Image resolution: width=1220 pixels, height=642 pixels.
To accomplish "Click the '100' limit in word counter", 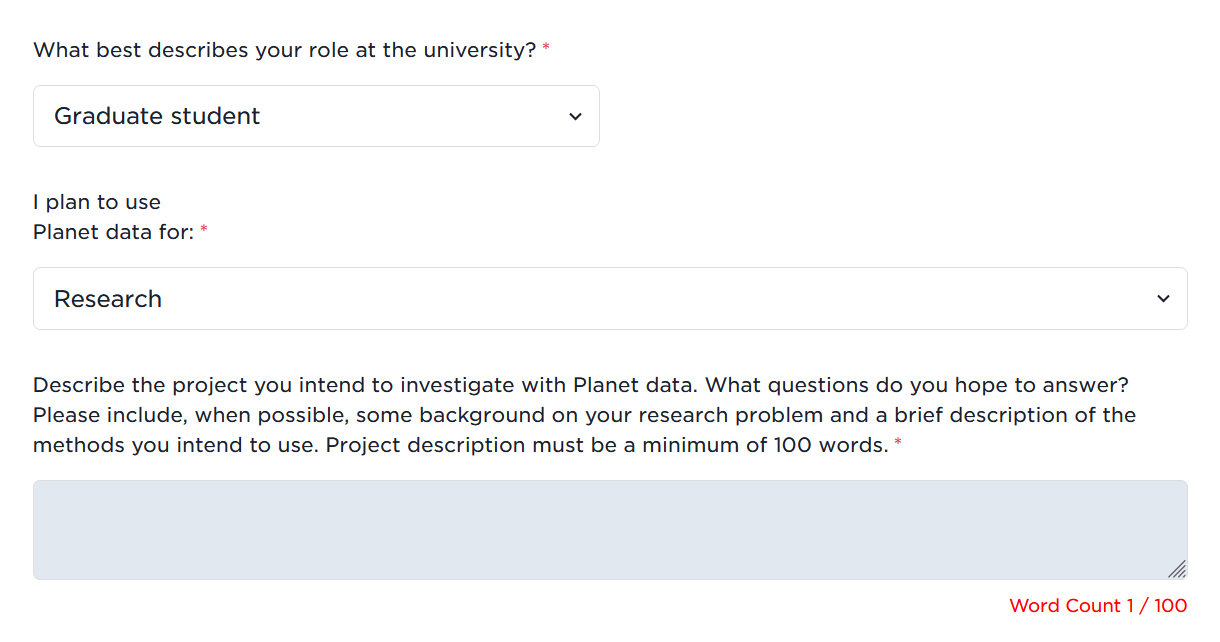I will tap(1171, 605).
